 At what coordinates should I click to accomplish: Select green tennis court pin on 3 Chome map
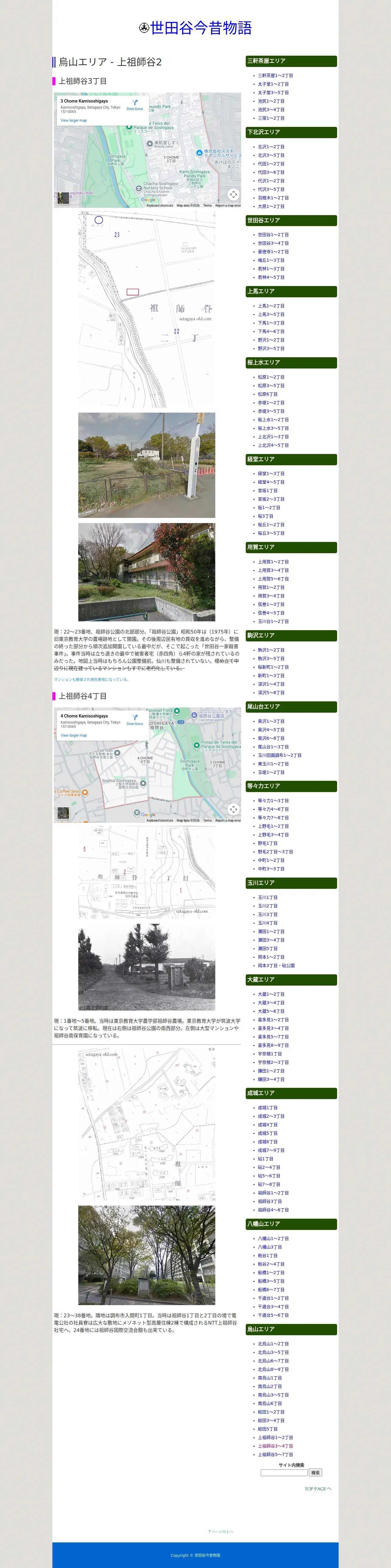pyautogui.click(x=129, y=127)
